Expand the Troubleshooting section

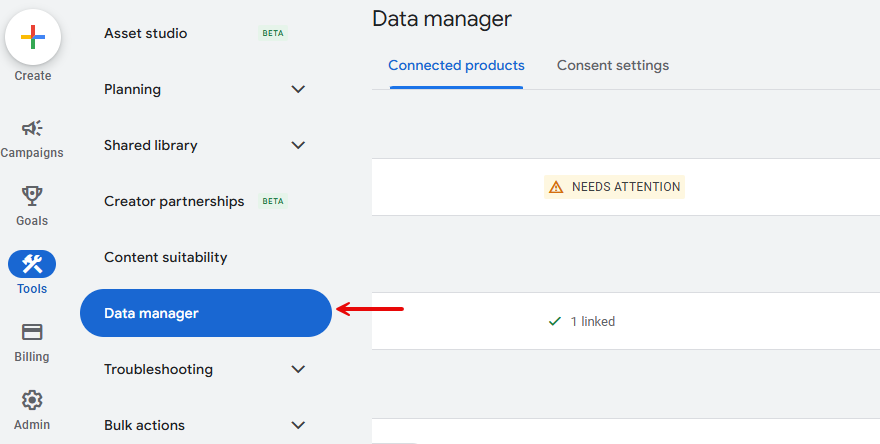click(298, 369)
